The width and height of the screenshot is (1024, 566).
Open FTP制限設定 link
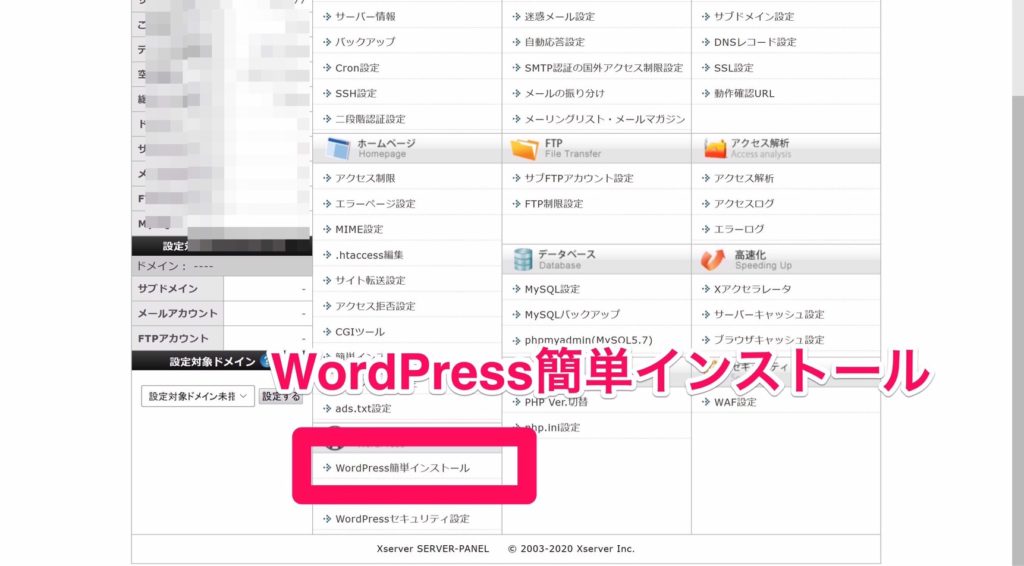[554, 204]
